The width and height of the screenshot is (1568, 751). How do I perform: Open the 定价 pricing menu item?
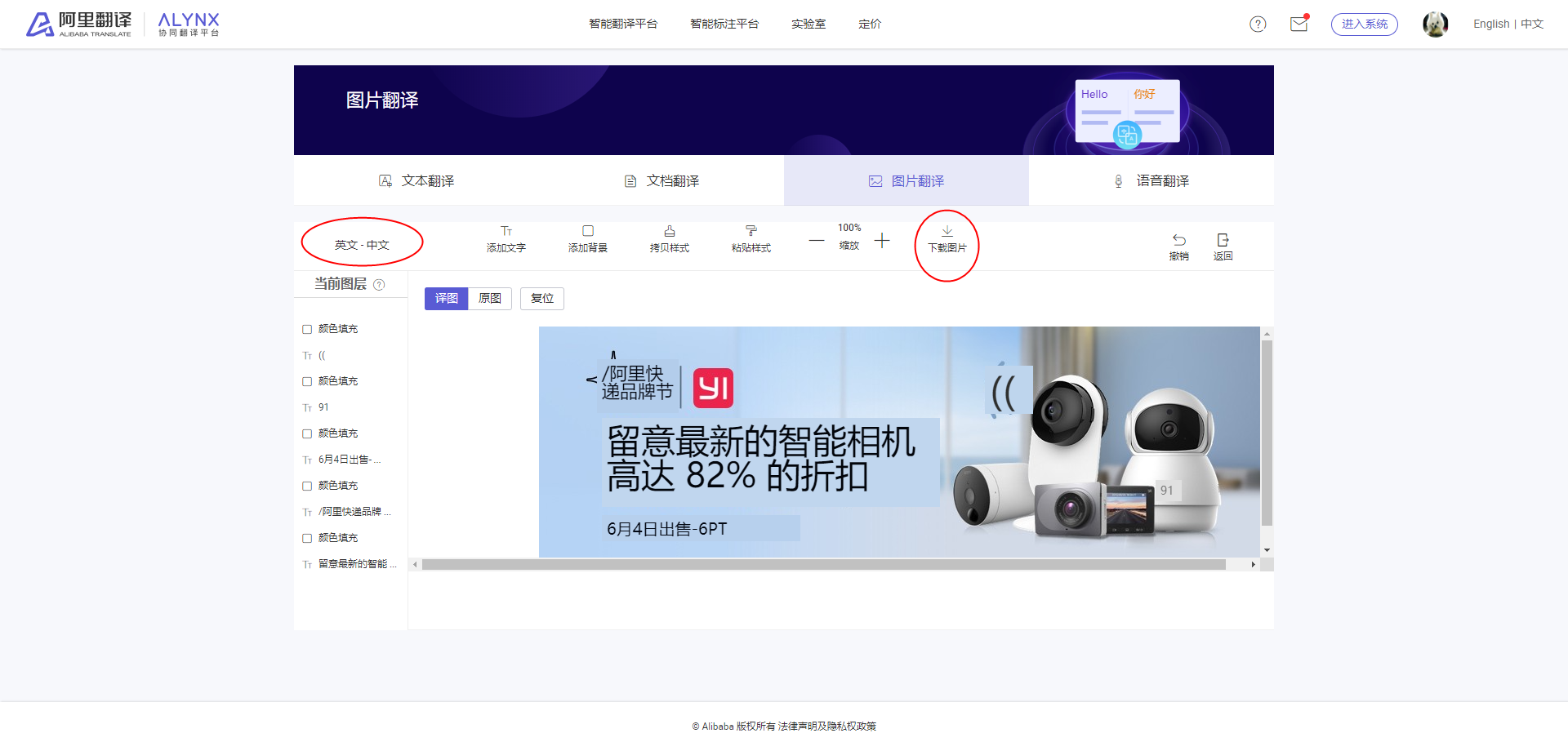870,24
